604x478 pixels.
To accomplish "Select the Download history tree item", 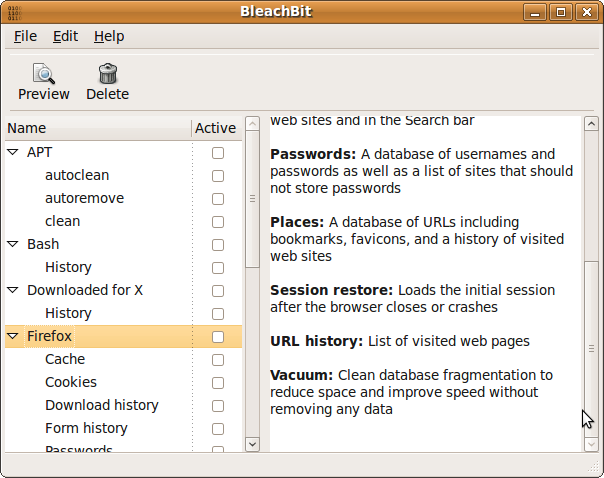I will click(101, 405).
